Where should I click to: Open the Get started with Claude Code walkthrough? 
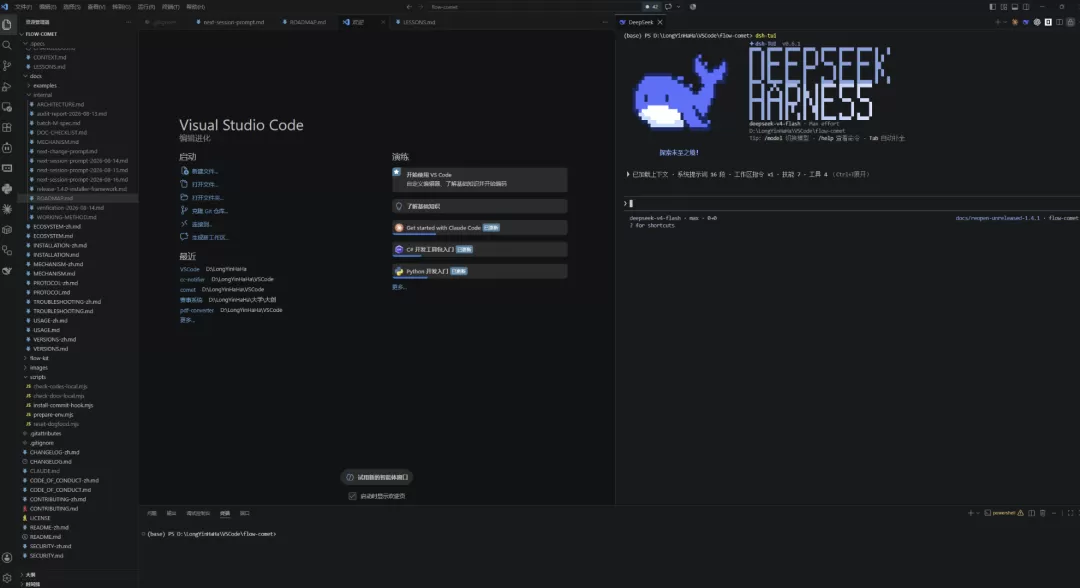click(x=479, y=228)
